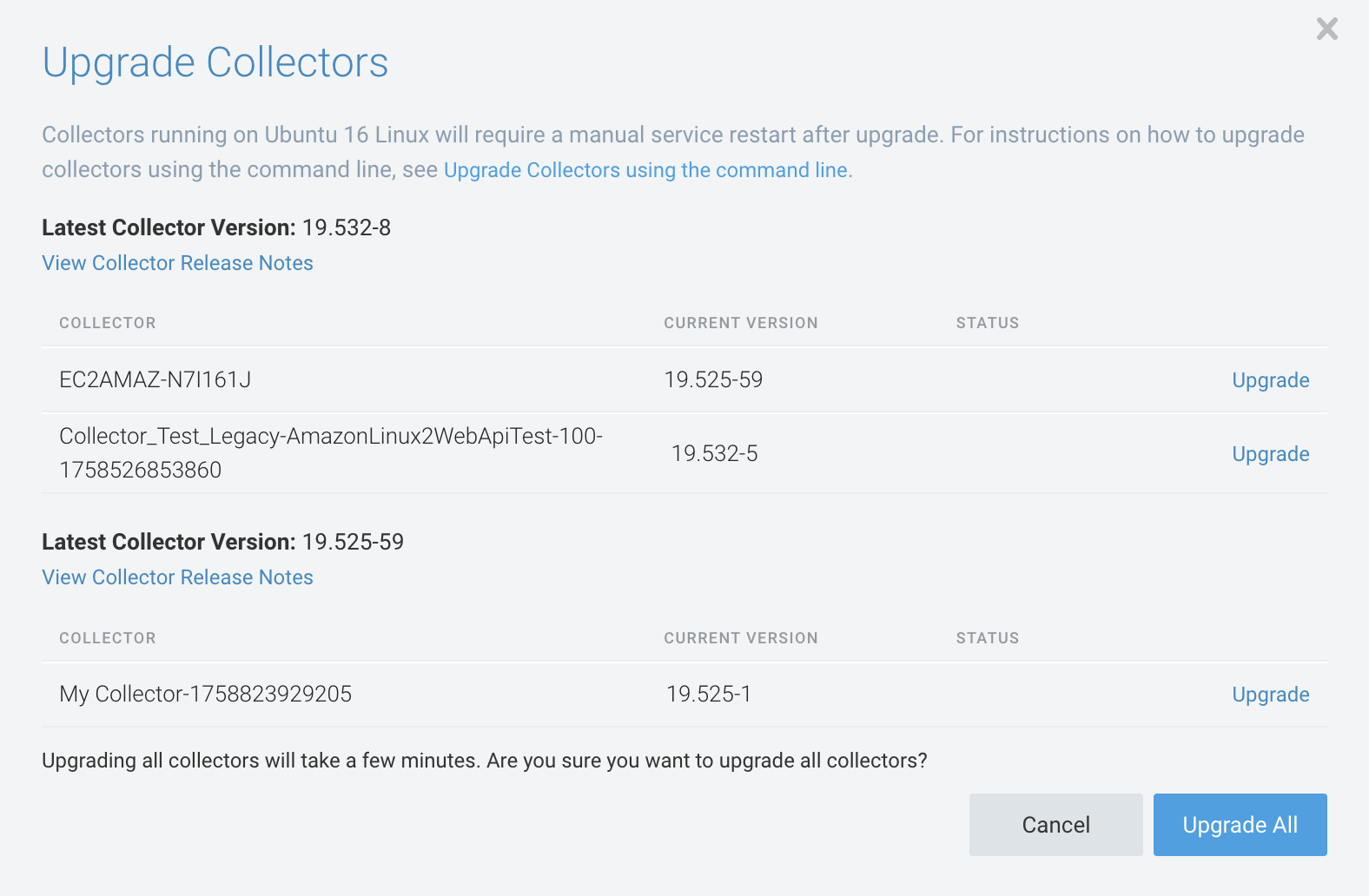Screen dimensions: 1369x896
Task: Select the Collector_Test_Legacy-AmazonLinux2WebApiTest collector name
Action: [x=330, y=437]
